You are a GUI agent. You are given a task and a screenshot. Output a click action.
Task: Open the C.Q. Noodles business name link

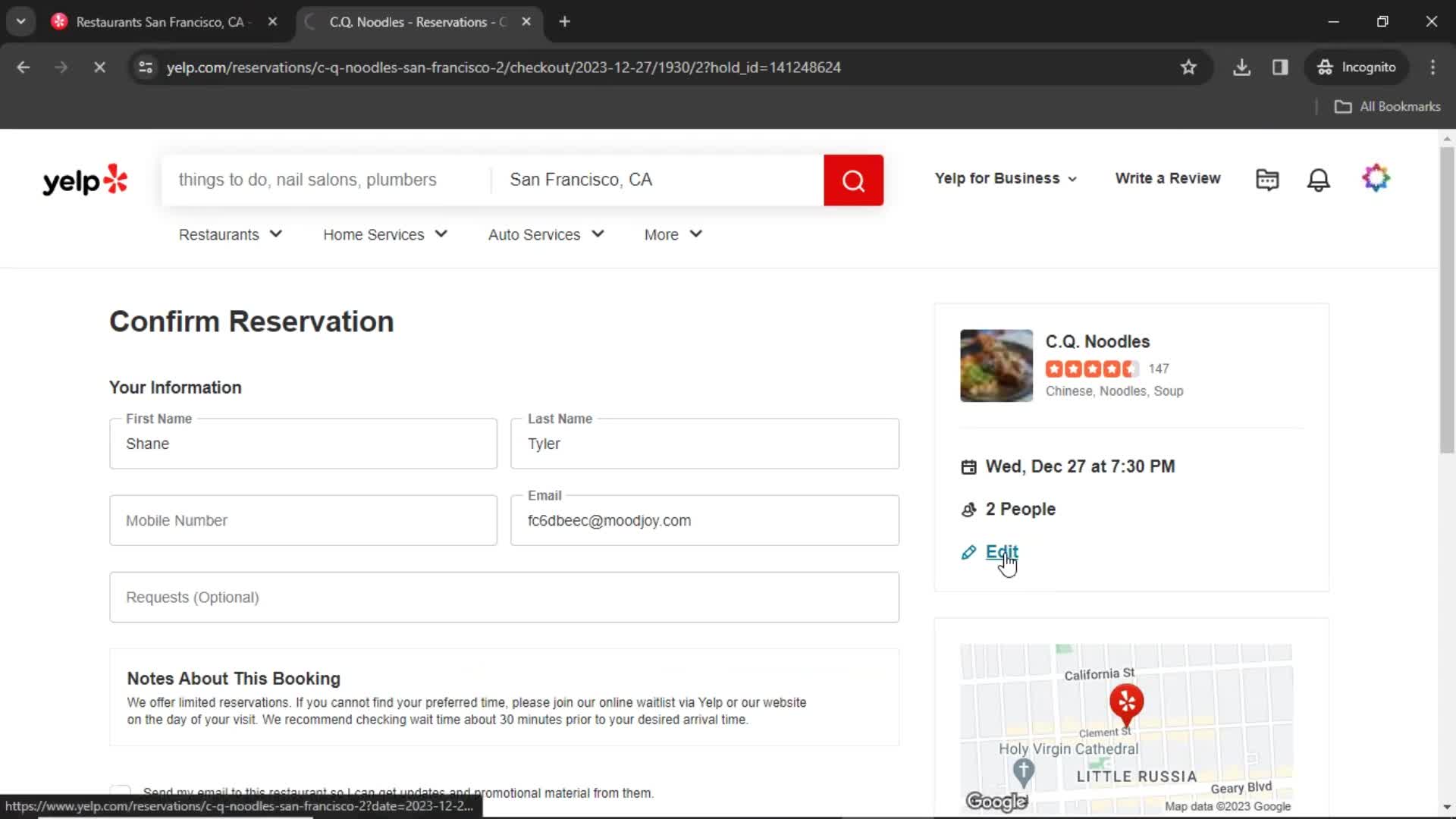tap(1097, 342)
